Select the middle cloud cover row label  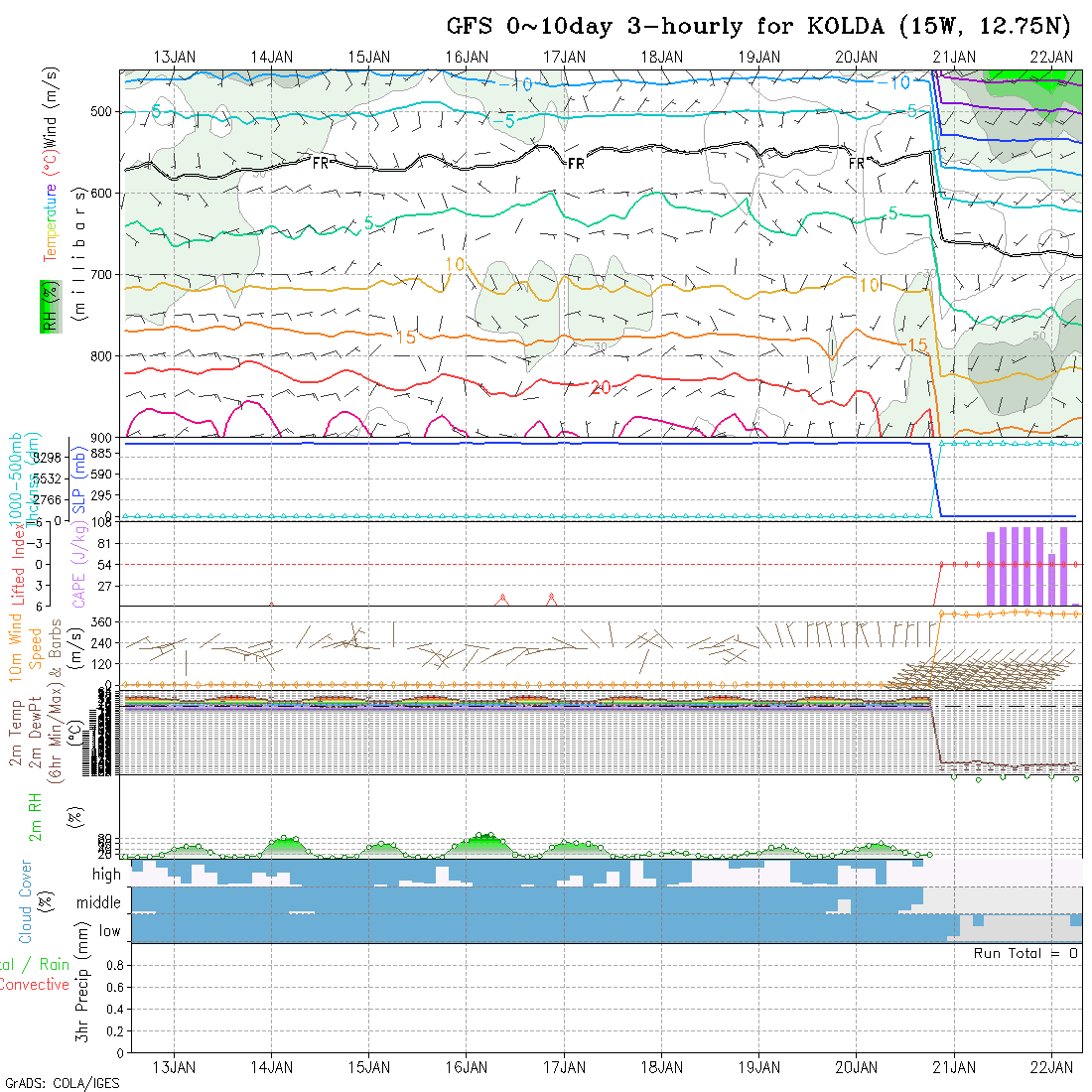click(x=99, y=903)
